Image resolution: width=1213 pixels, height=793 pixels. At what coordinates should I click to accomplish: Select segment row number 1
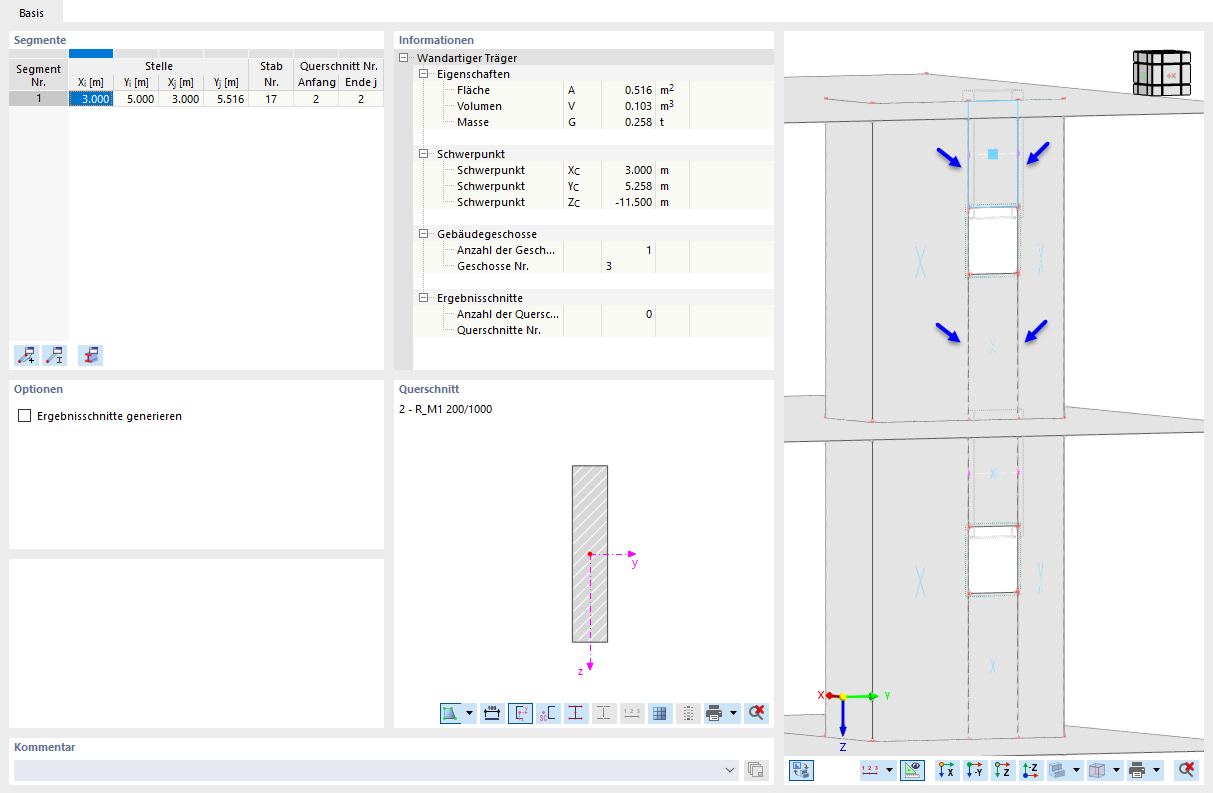(39, 99)
